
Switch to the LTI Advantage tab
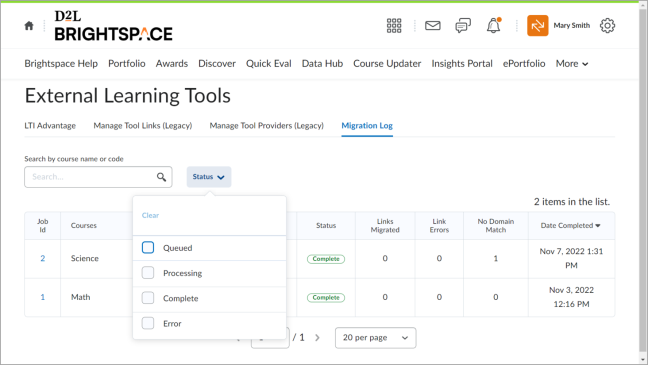point(50,126)
